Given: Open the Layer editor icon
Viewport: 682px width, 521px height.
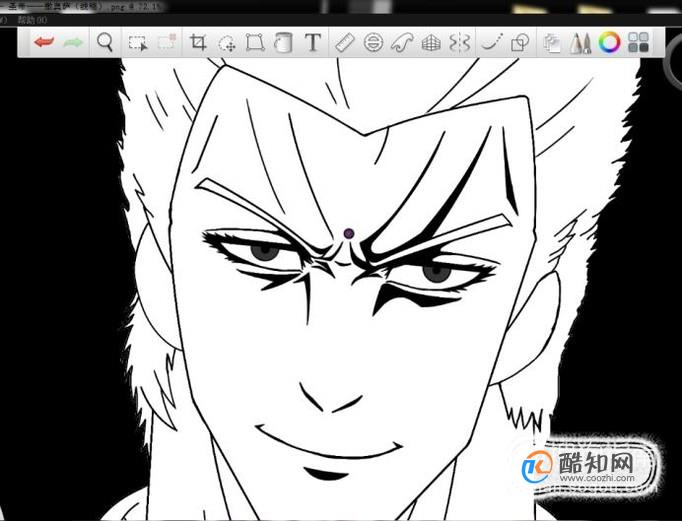Looking at the screenshot, I should coord(552,43).
